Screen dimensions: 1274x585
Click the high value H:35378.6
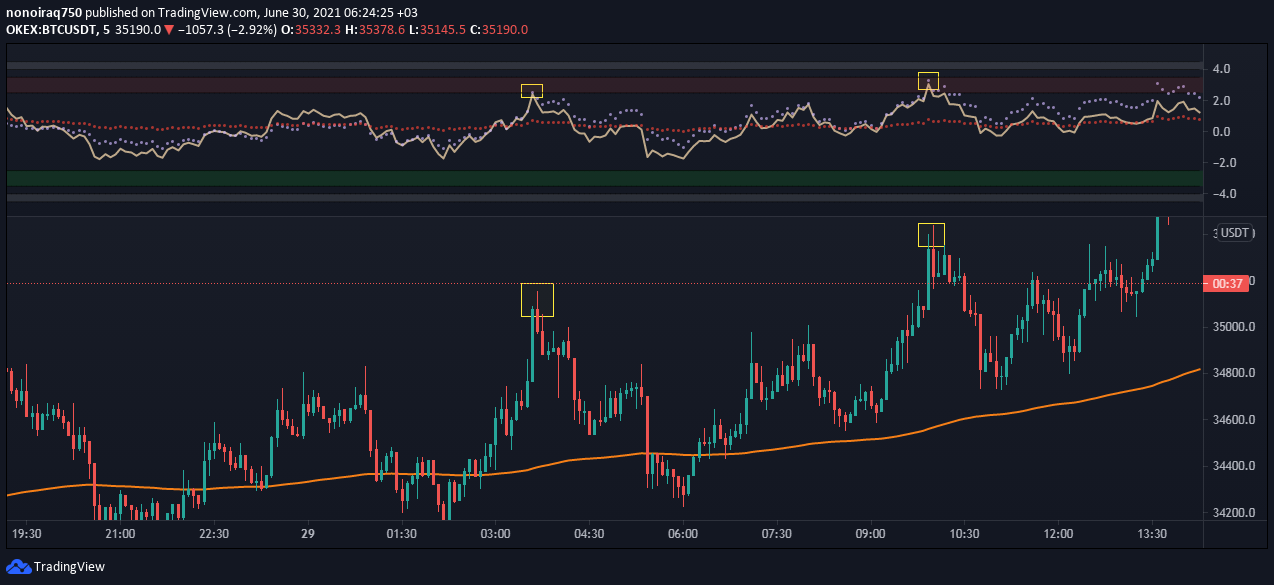[376, 30]
